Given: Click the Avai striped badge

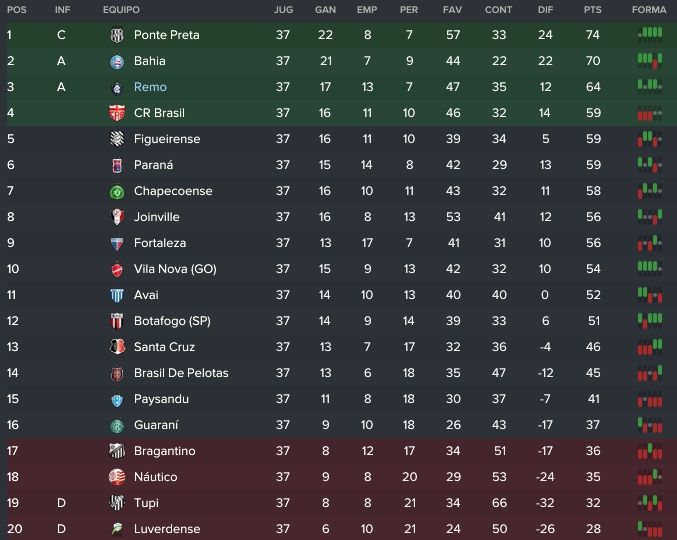Looking at the screenshot, I should (117, 295).
